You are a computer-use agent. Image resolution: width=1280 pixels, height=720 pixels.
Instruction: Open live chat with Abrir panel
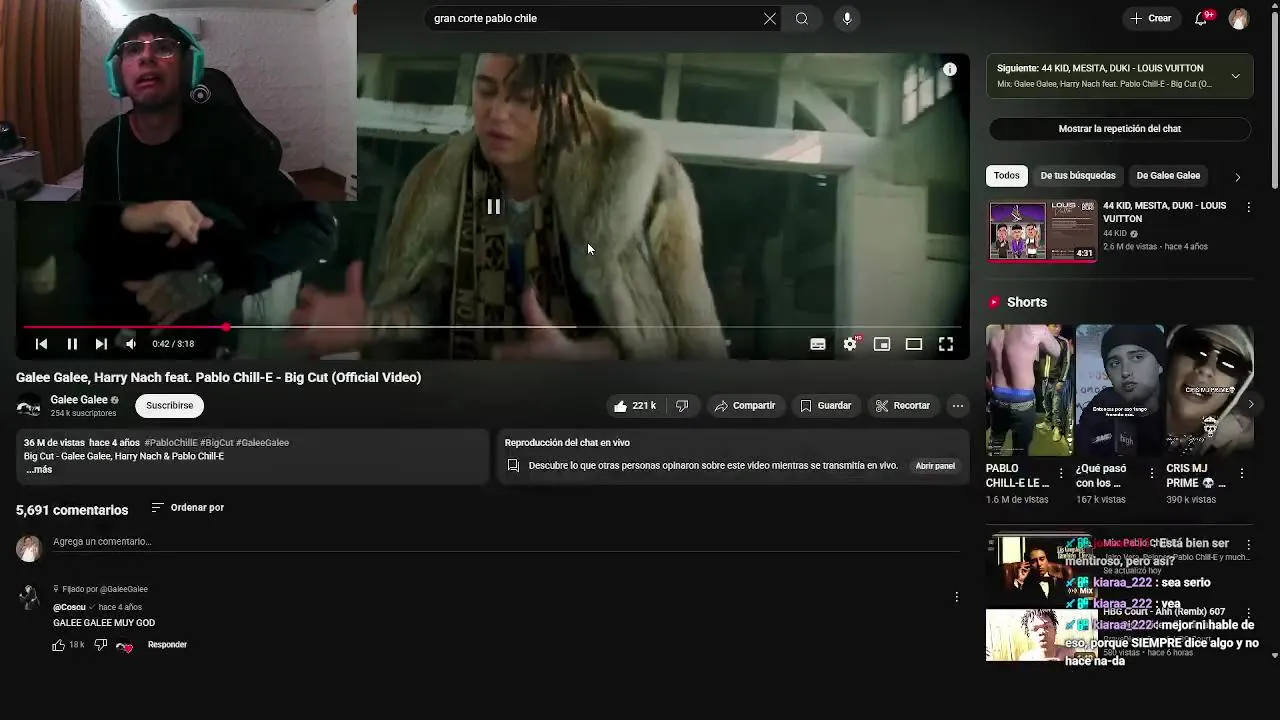(x=935, y=466)
